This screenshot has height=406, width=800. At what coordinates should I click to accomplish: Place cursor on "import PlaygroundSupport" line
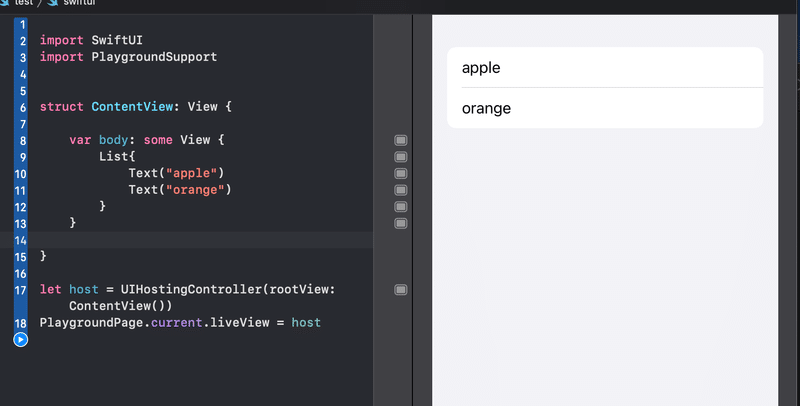(129, 57)
